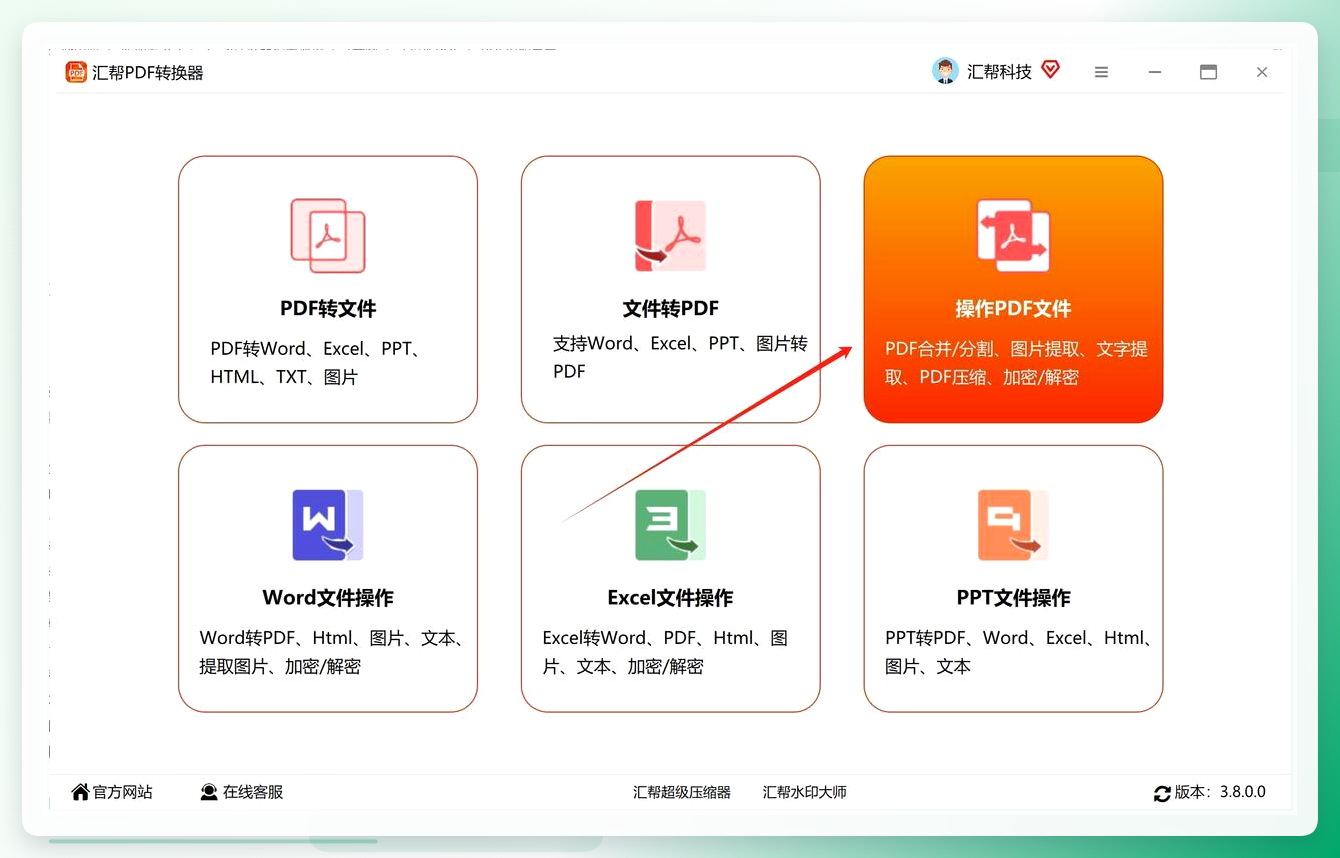Click the Word文件操作 title
Image resolution: width=1340 pixels, height=858 pixels.
click(x=328, y=598)
